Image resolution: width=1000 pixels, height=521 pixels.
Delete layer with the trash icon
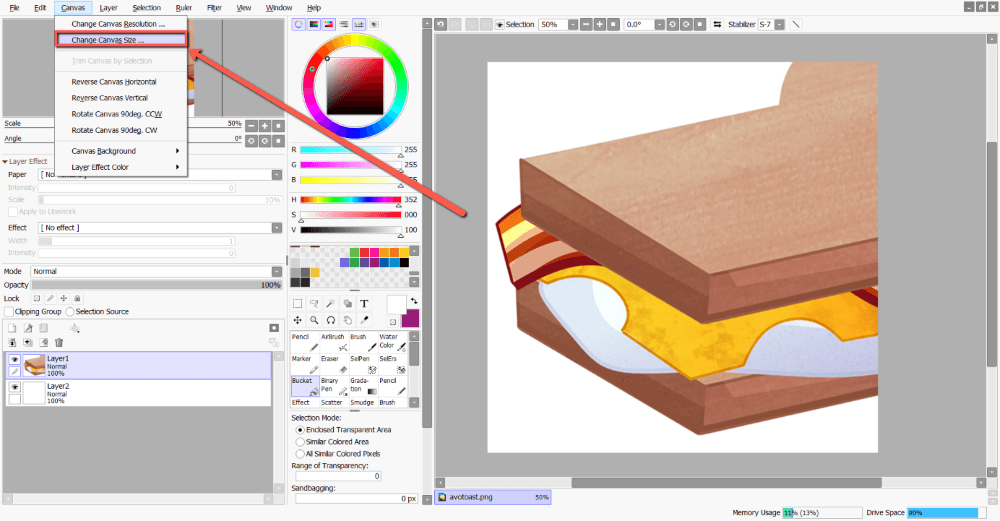coord(59,342)
